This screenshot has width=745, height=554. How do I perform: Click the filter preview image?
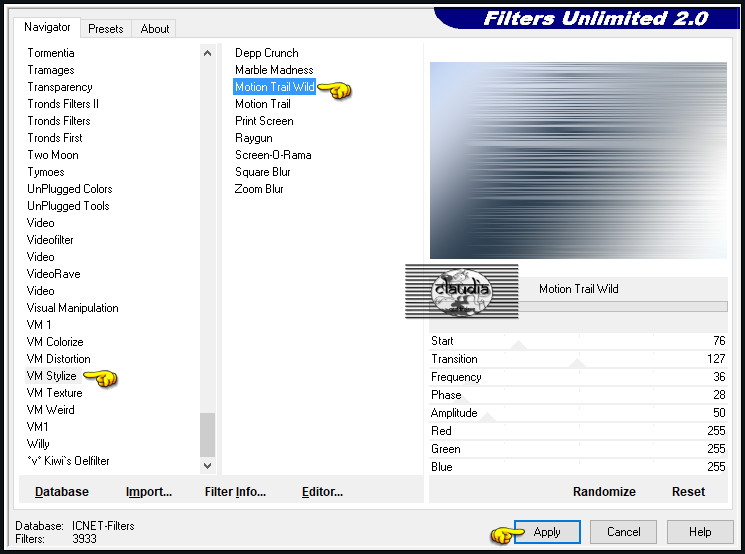[x=578, y=160]
